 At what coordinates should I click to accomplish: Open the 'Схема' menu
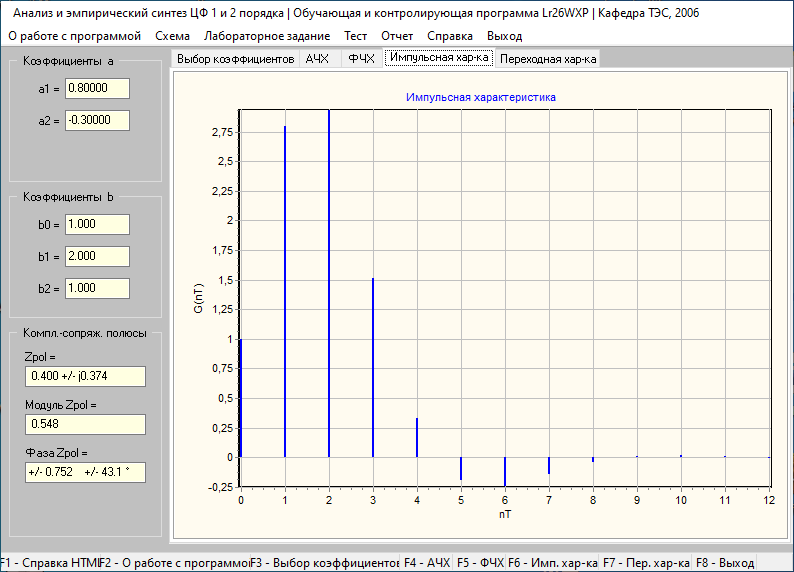pyautogui.click(x=172, y=36)
